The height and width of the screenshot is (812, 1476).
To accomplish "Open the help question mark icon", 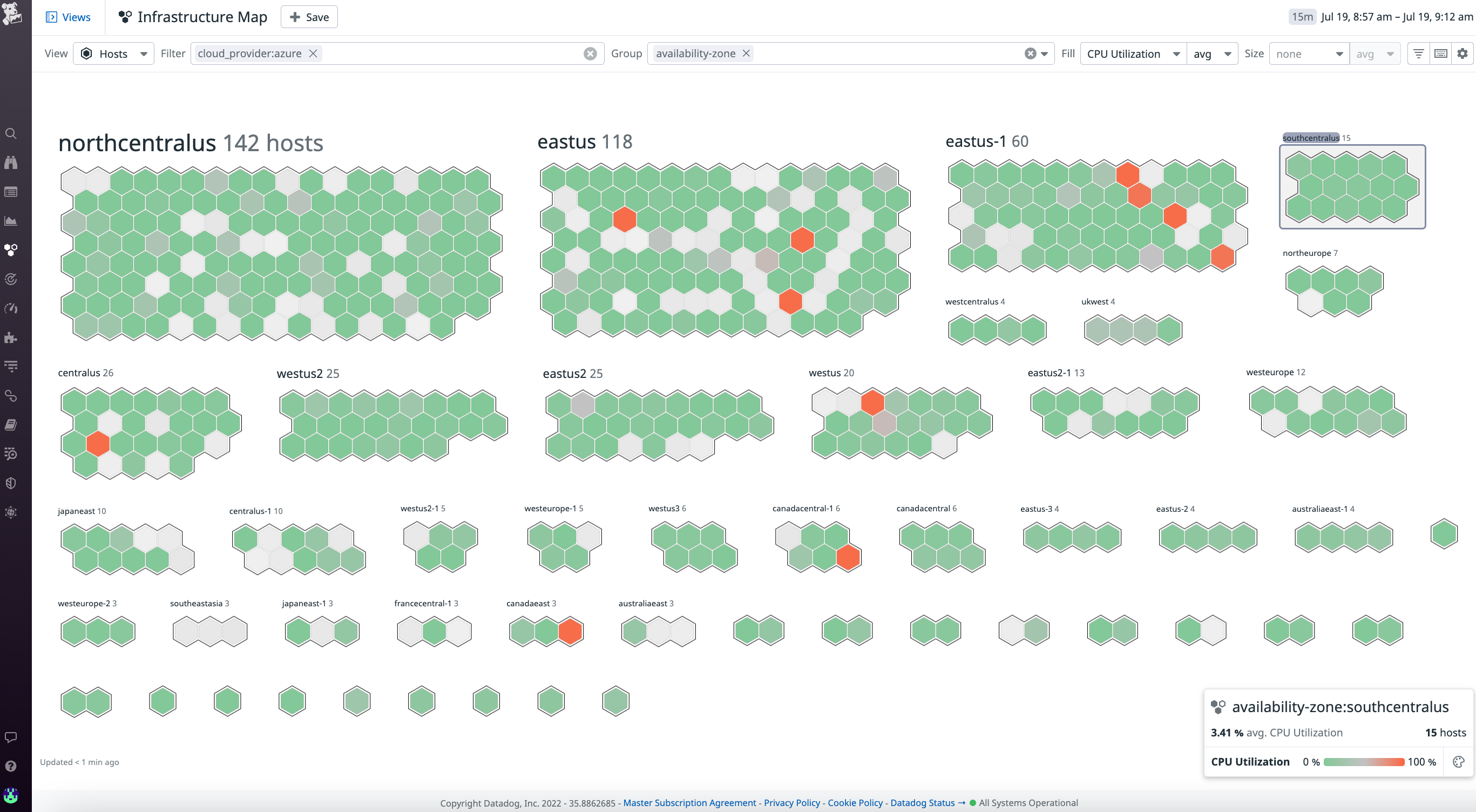I will [11, 766].
